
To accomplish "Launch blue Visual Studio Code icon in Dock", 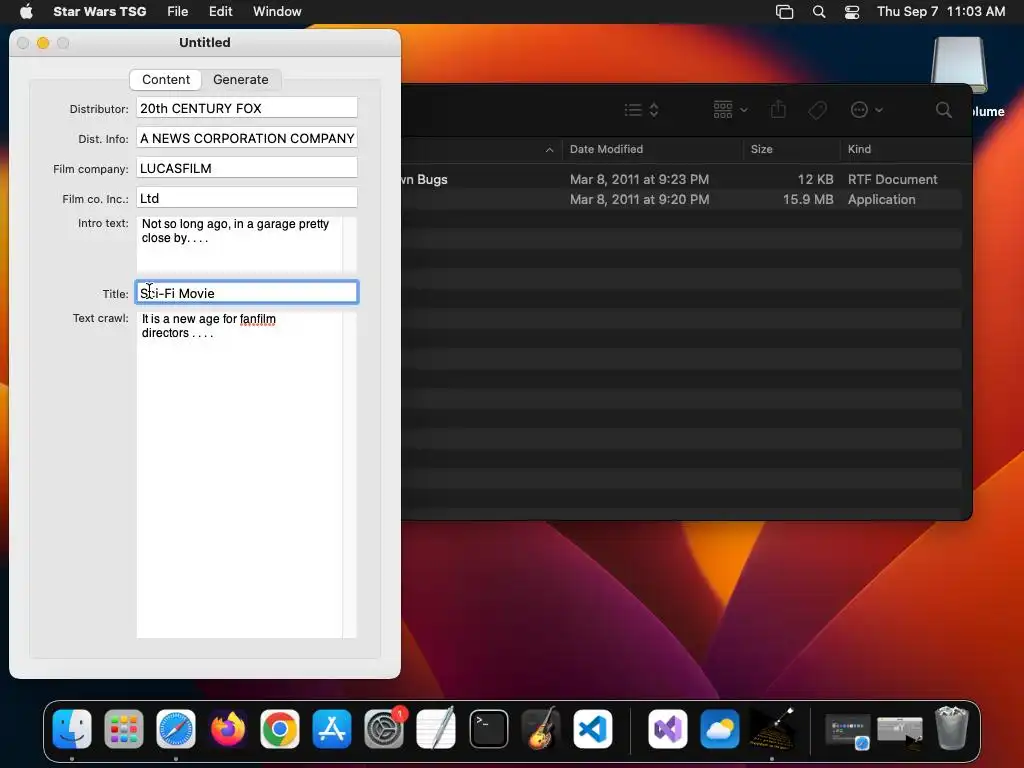I will [592, 728].
